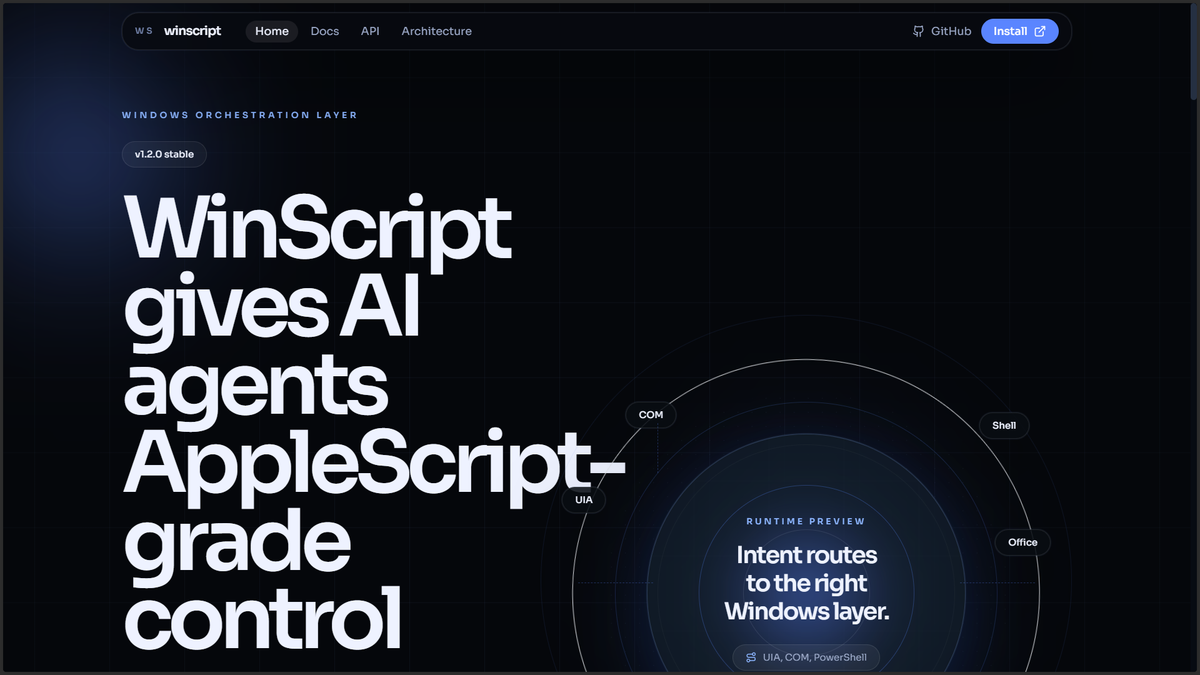This screenshot has height=675, width=1200.
Task: Click the GitHub octocat icon
Action: (917, 31)
